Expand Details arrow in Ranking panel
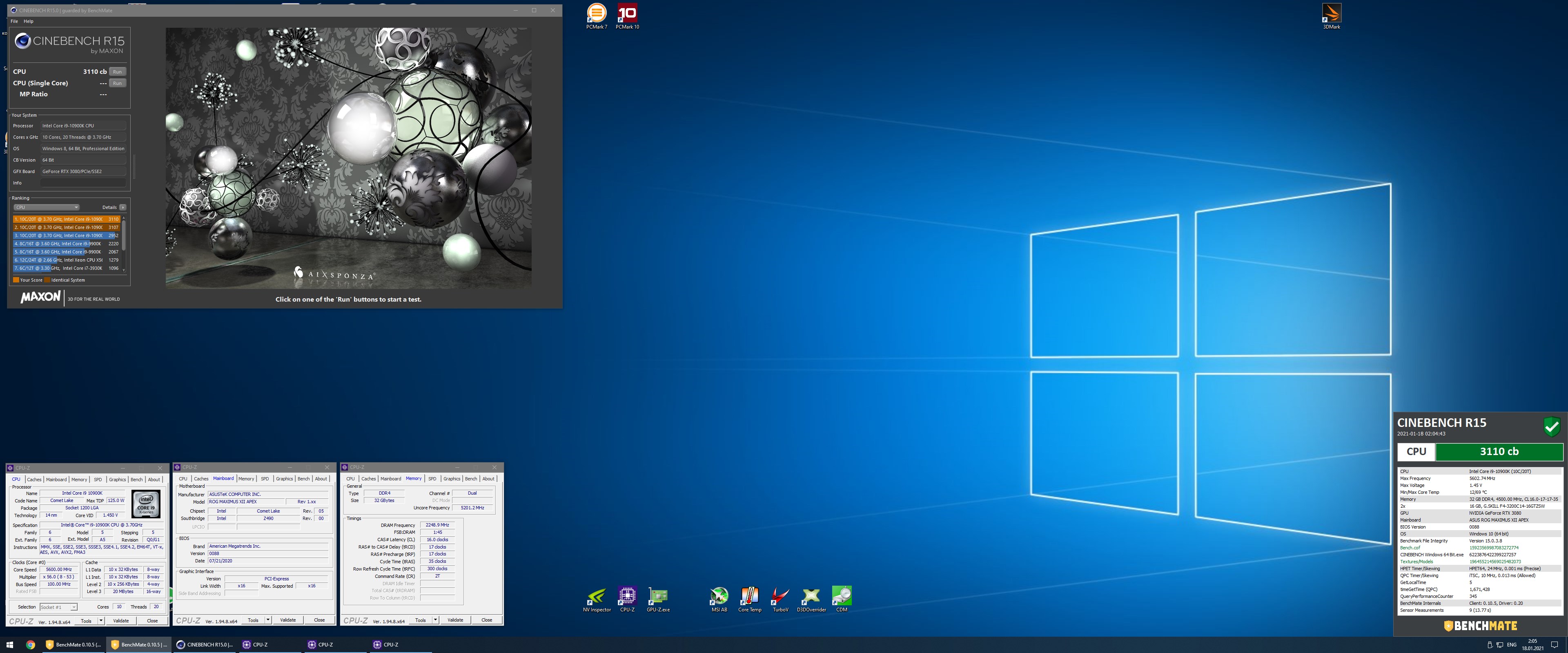 tap(123, 207)
